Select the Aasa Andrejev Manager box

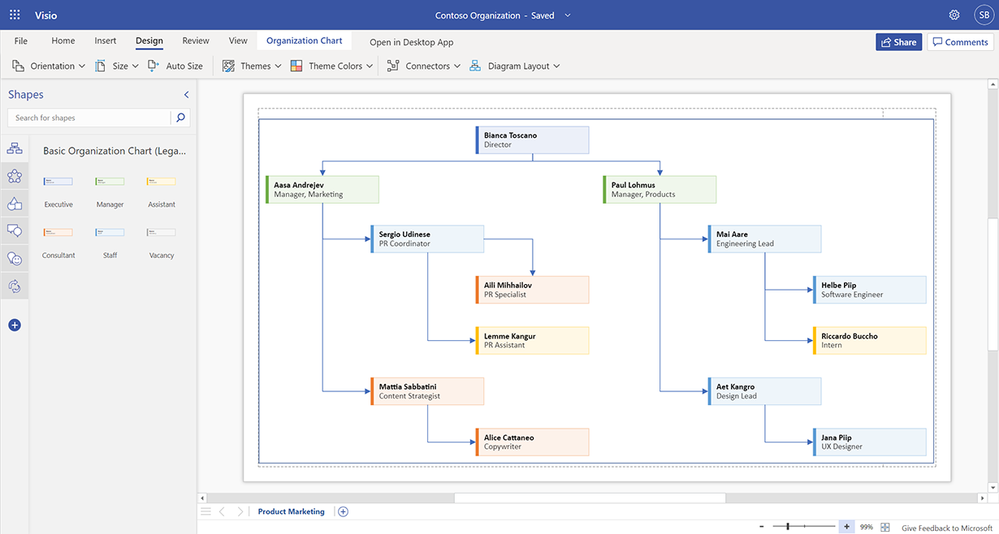tap(322, 189)
